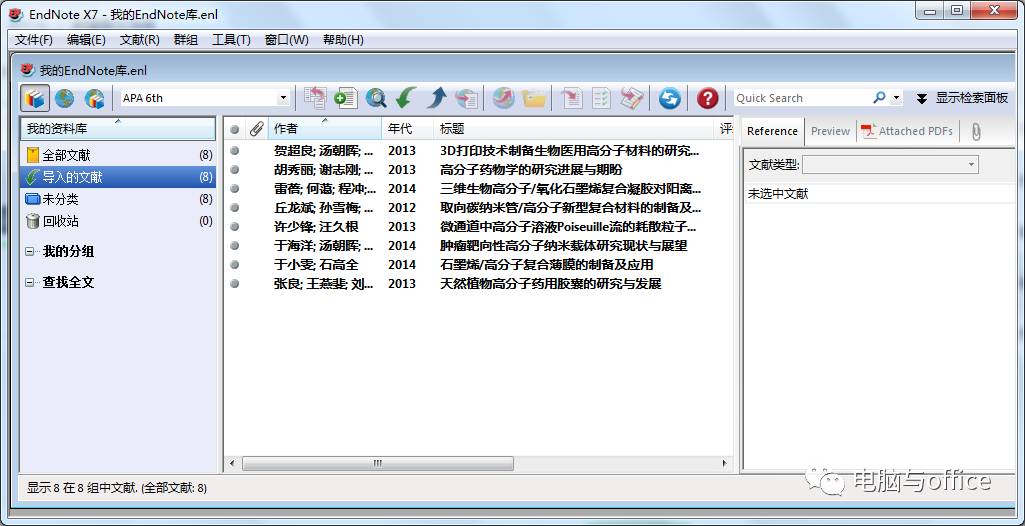Screen dimensions: 1025x526
Task: Click into the Quick Search field
Action: click(803, 98)
